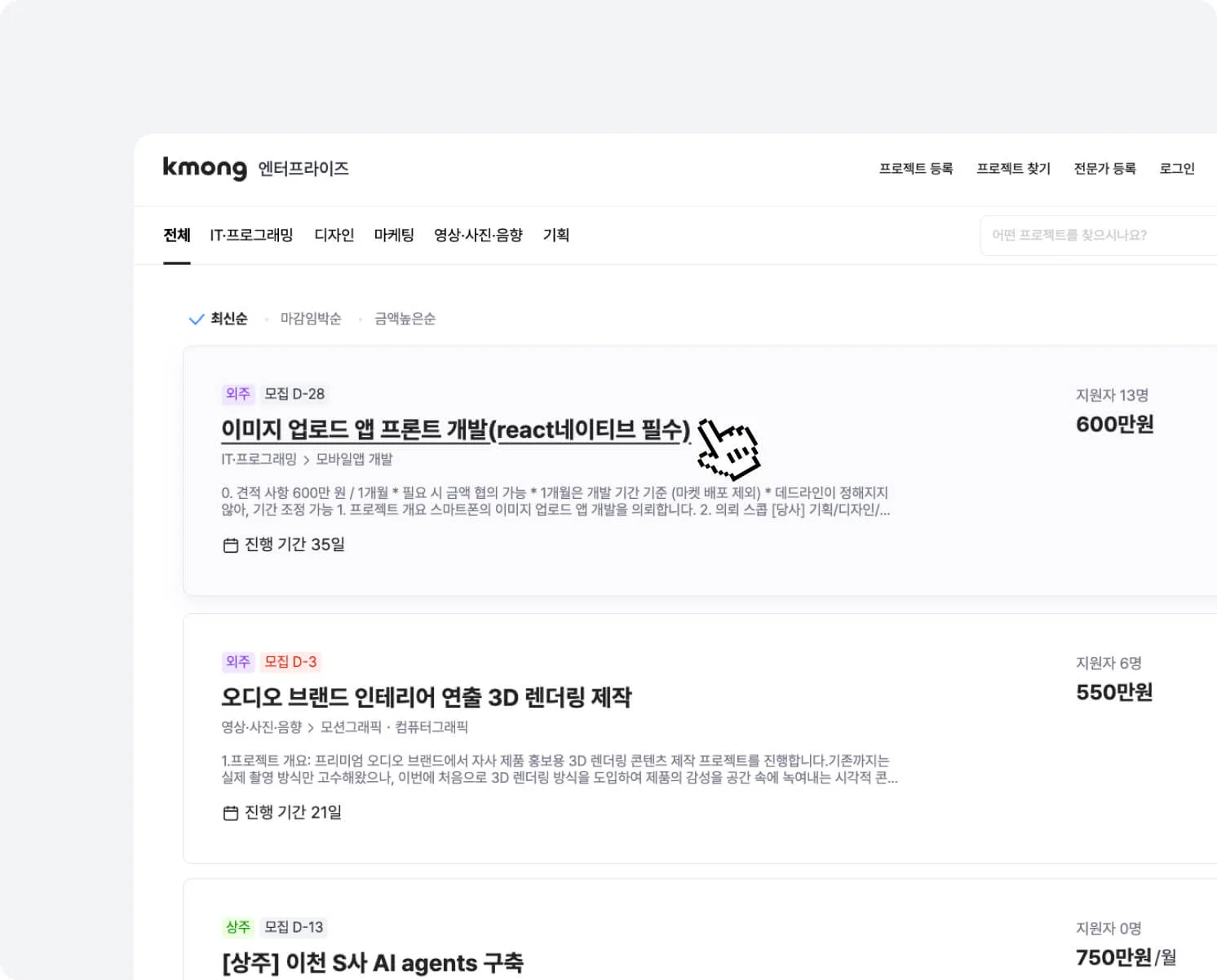Image resolution: width=1217 pixels, height=980 pixels.
Task: Click the 진행 기간 35일 text
Action: pos(294,545)
